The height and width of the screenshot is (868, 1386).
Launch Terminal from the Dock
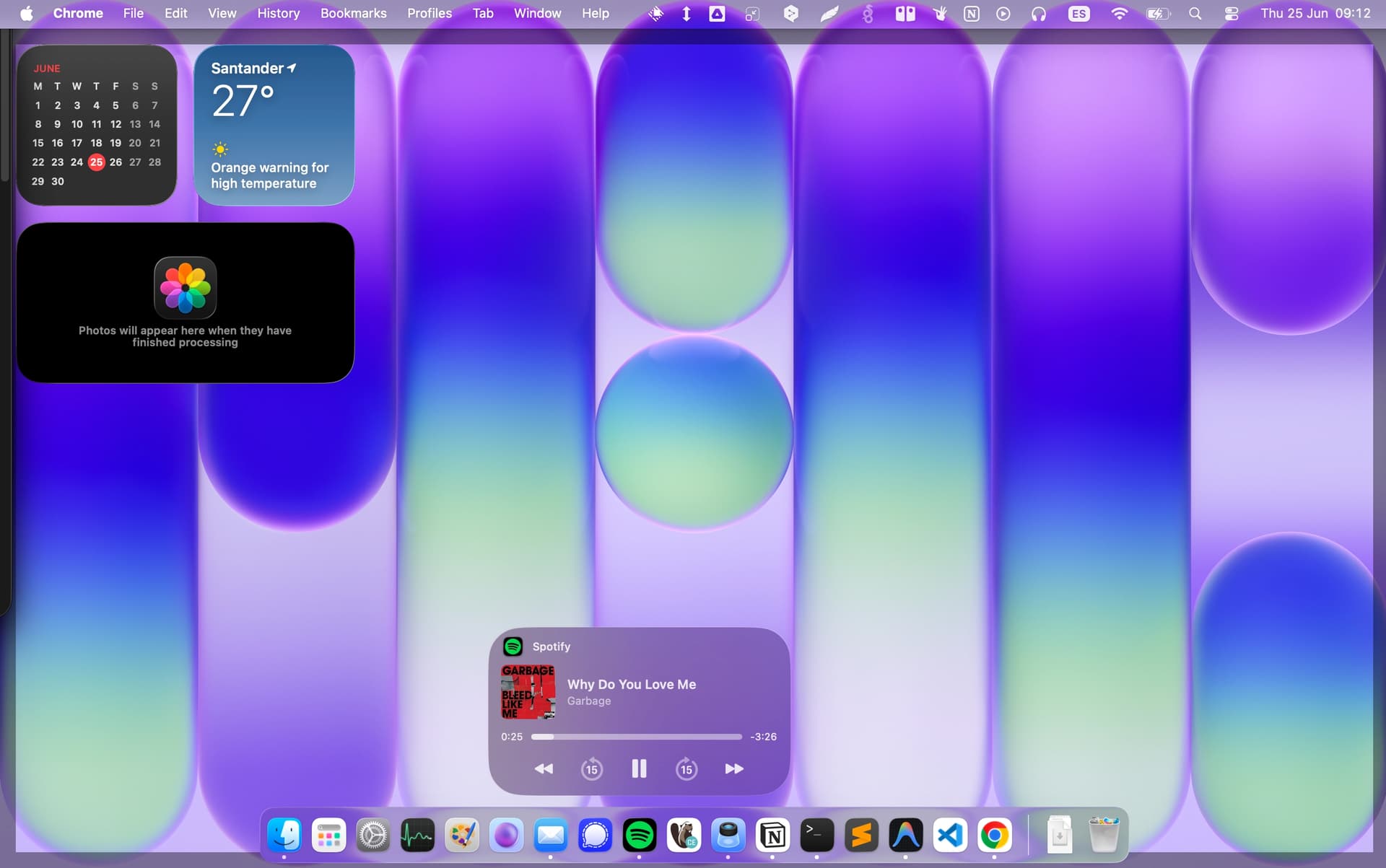coord(817,836)
